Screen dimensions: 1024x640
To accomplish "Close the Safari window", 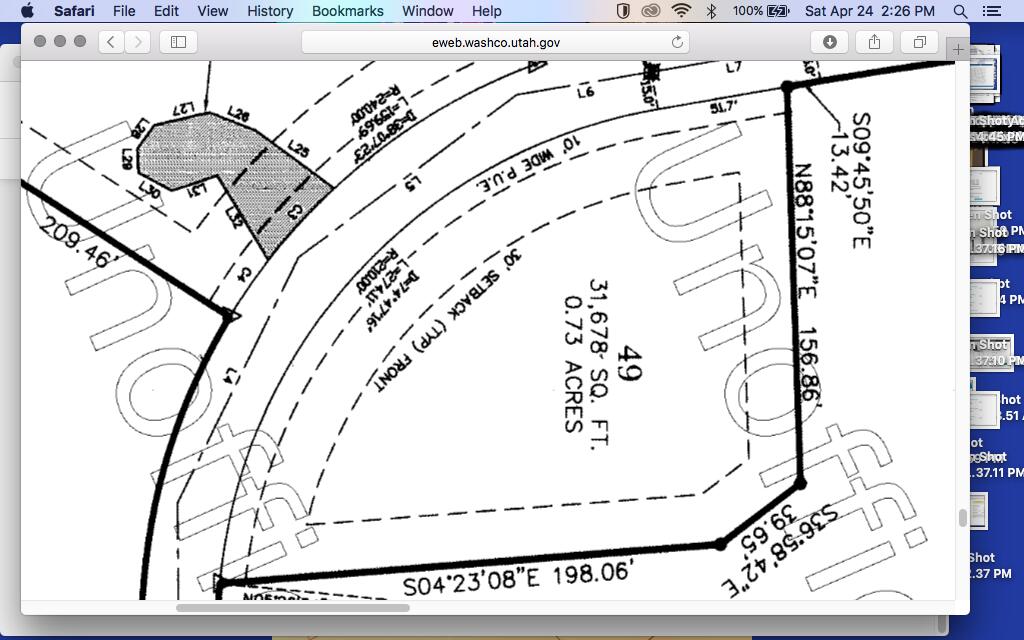I will (40, 41).
